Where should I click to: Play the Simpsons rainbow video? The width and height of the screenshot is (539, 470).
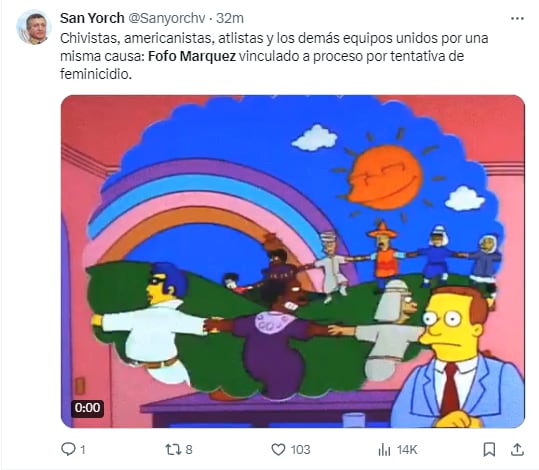pyautogui.click(x=293, y=261)
